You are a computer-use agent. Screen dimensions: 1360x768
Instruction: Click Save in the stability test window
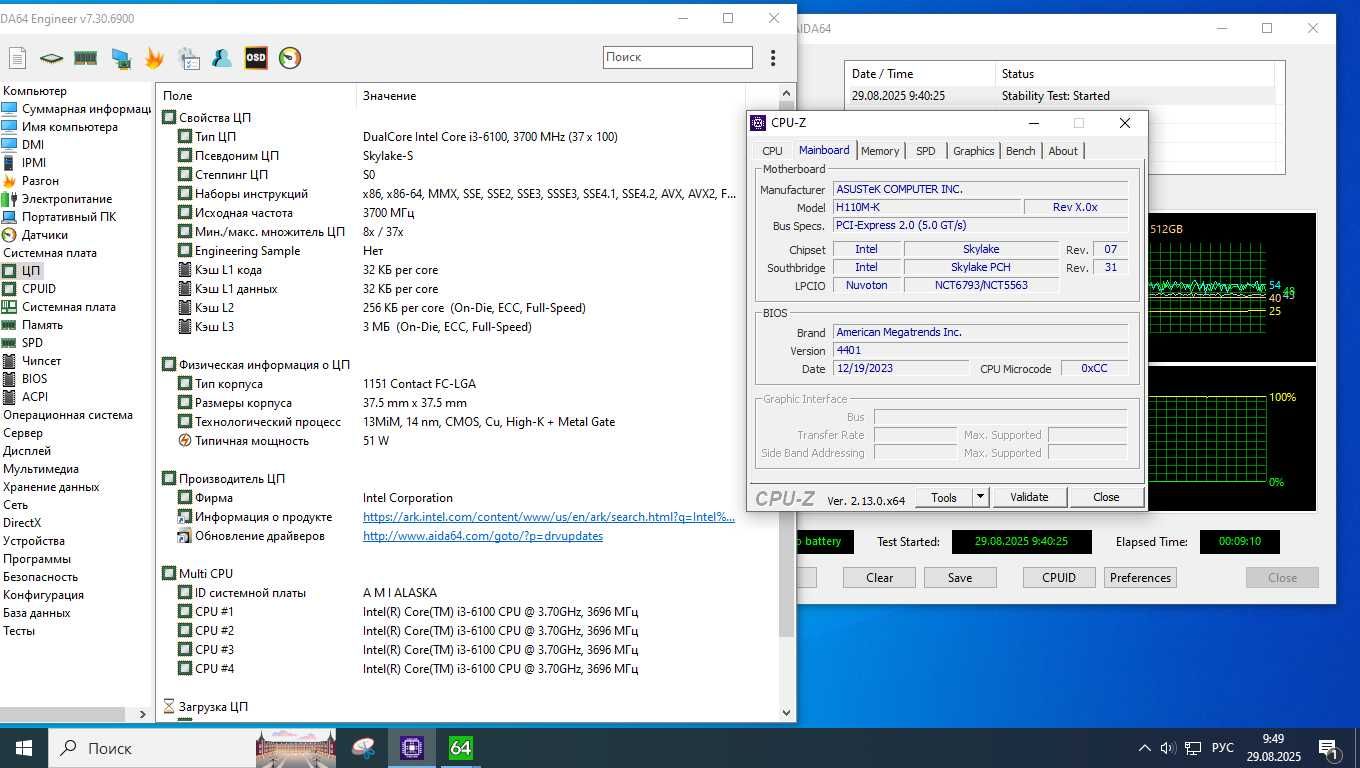(x=960, y=577)
